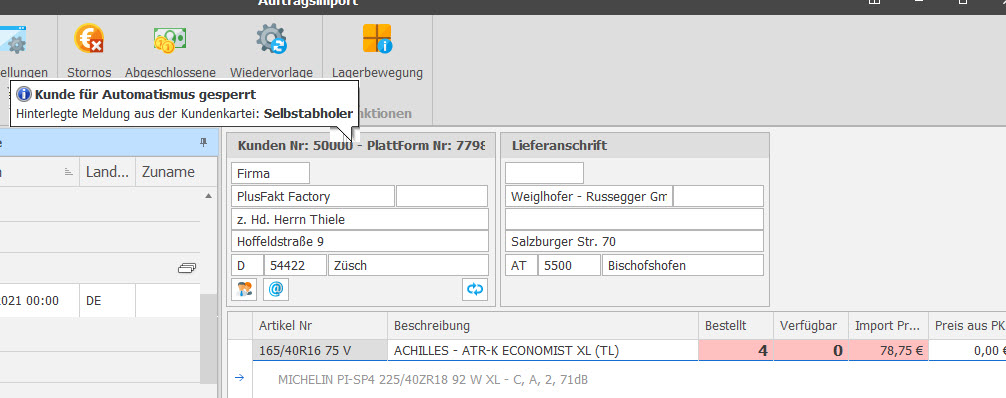Click the stacked cards icon in list
1006x398 pixels.
(187, 268)
